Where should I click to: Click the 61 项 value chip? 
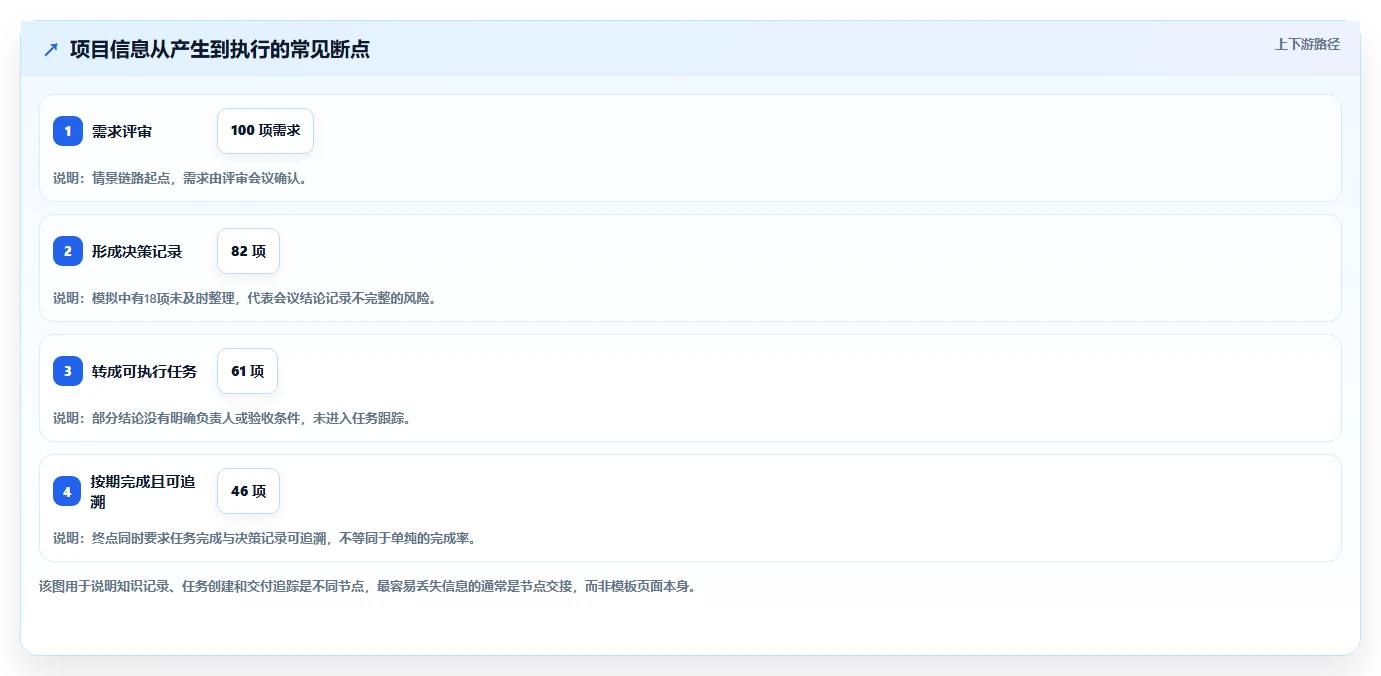point(247,371)
